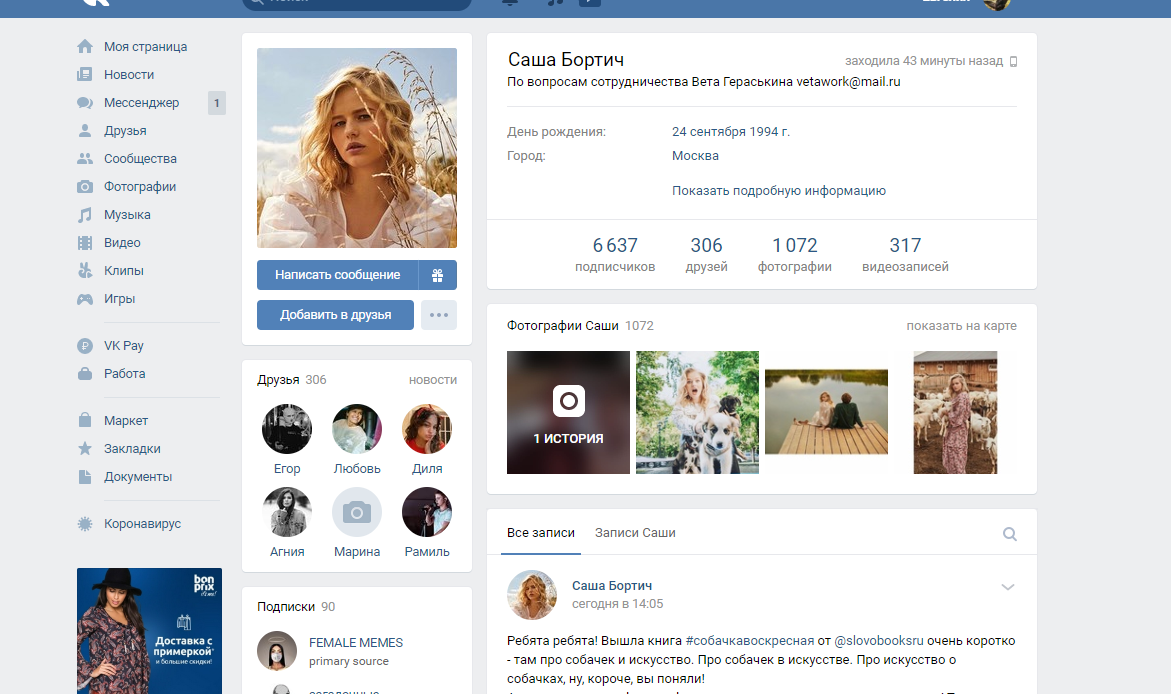Send a gift via gift icon button
The image size is (1171, 694).
click(438, 275)
